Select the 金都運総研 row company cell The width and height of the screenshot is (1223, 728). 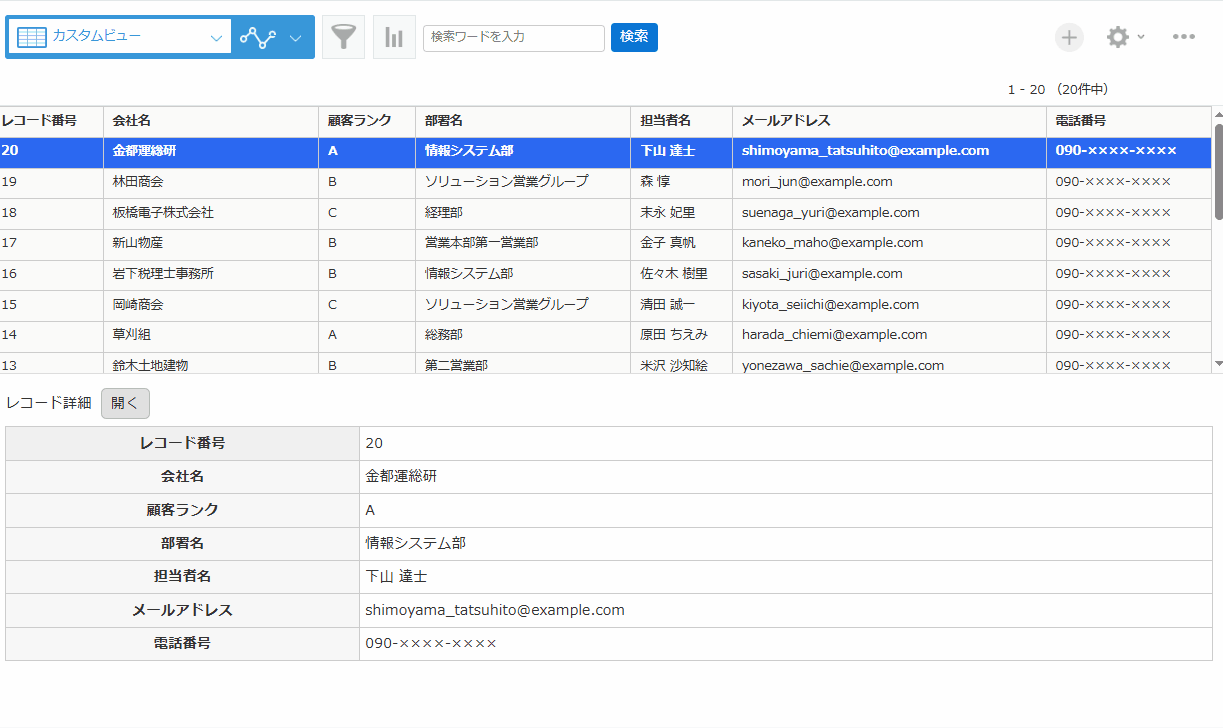(x=211, y=152)
